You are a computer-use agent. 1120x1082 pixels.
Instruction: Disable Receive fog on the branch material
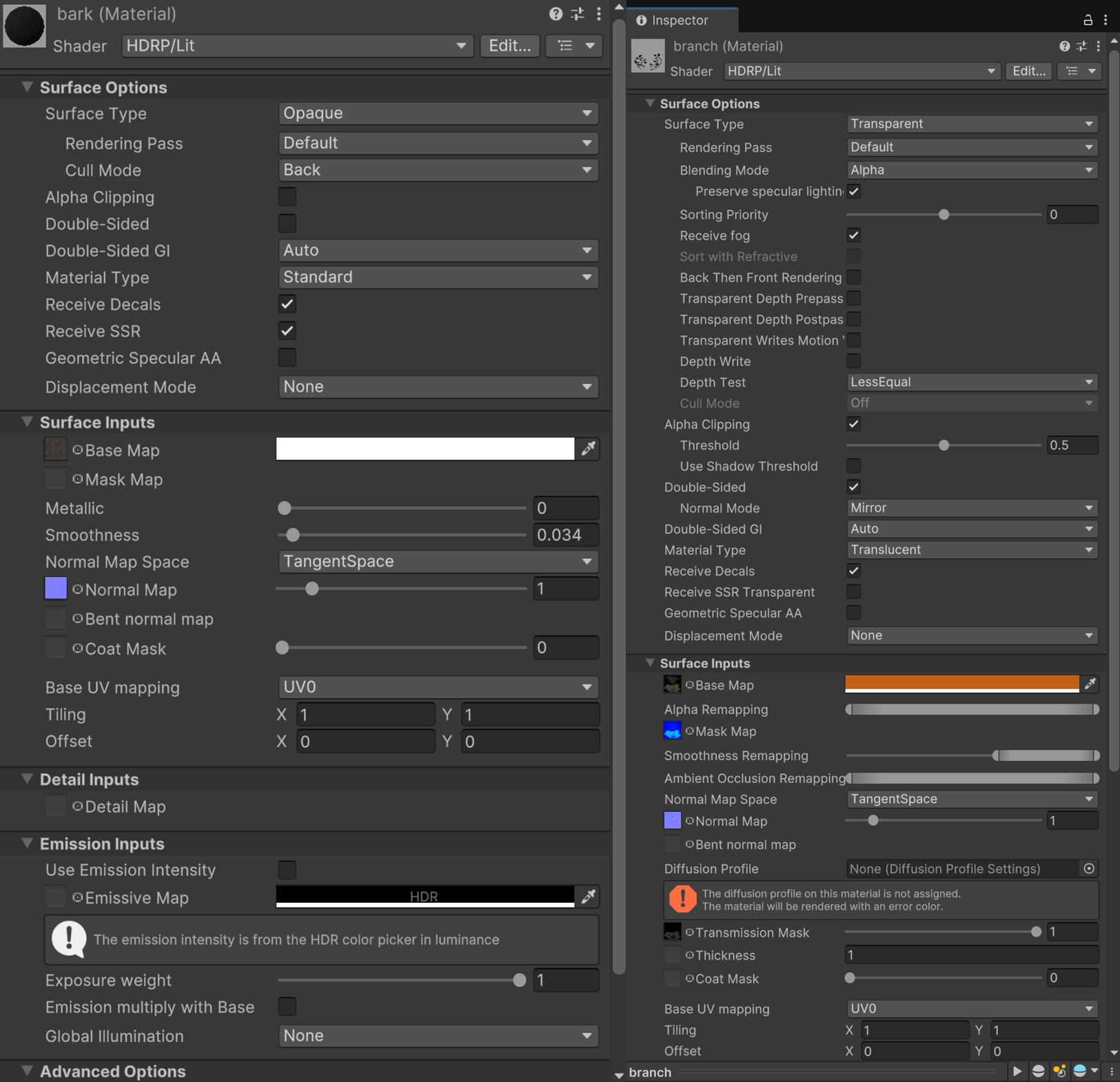[854, 236]
